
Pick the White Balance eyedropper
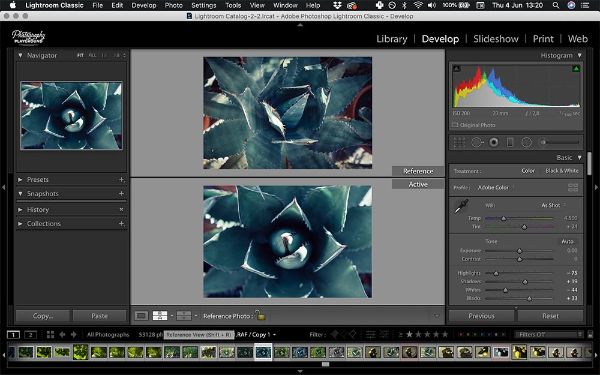pyautogui.click(x=461, y=206)
